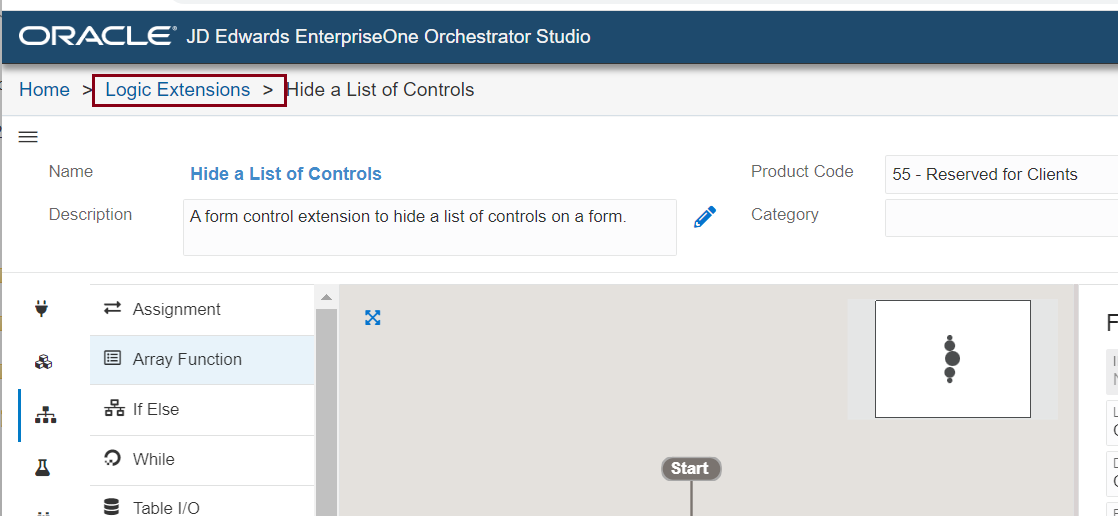Open the hamburger menu icon

(x=28, y=137)
